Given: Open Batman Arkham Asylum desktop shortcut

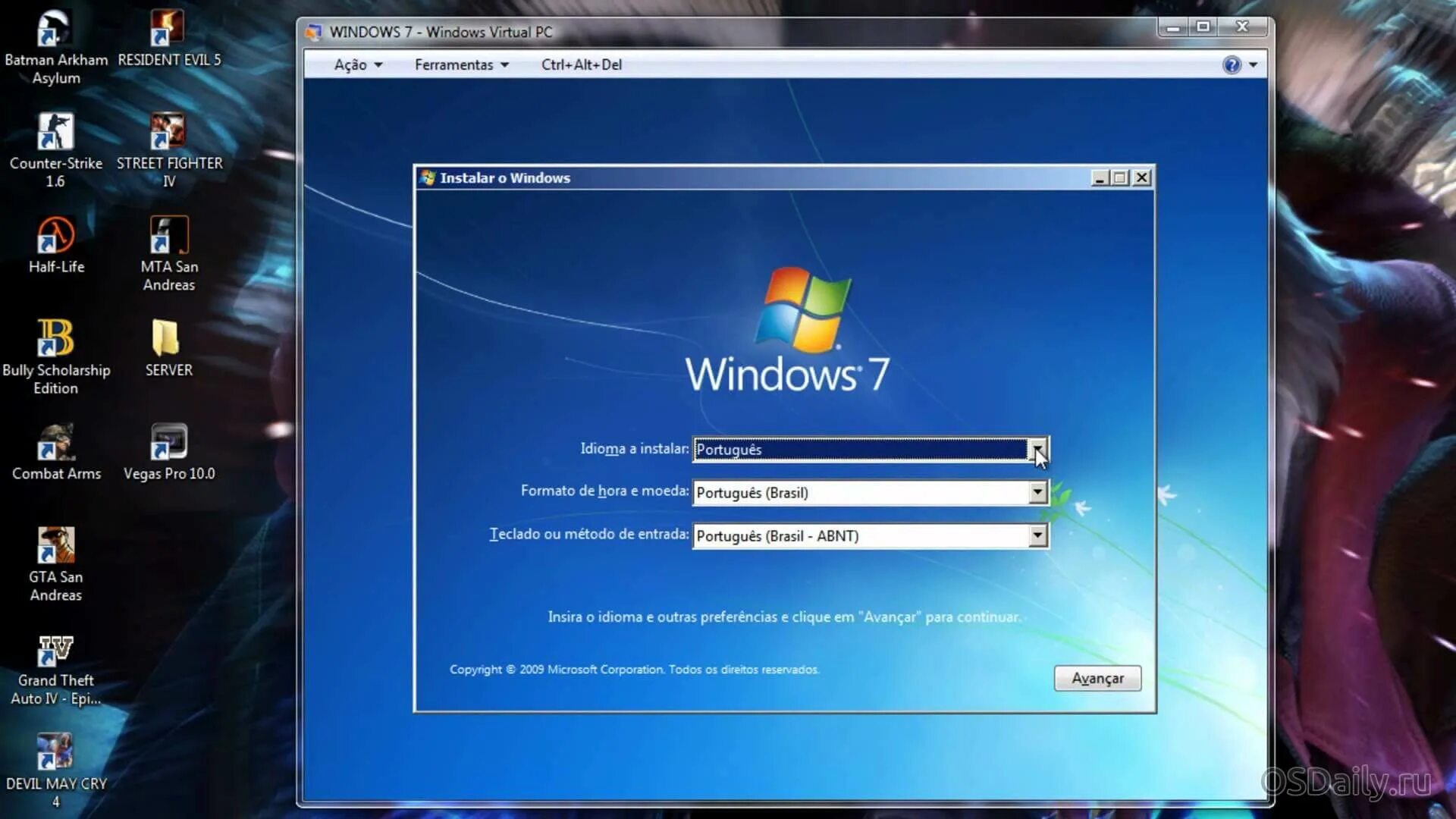Looking at the screenshot, I should (55, 30).
